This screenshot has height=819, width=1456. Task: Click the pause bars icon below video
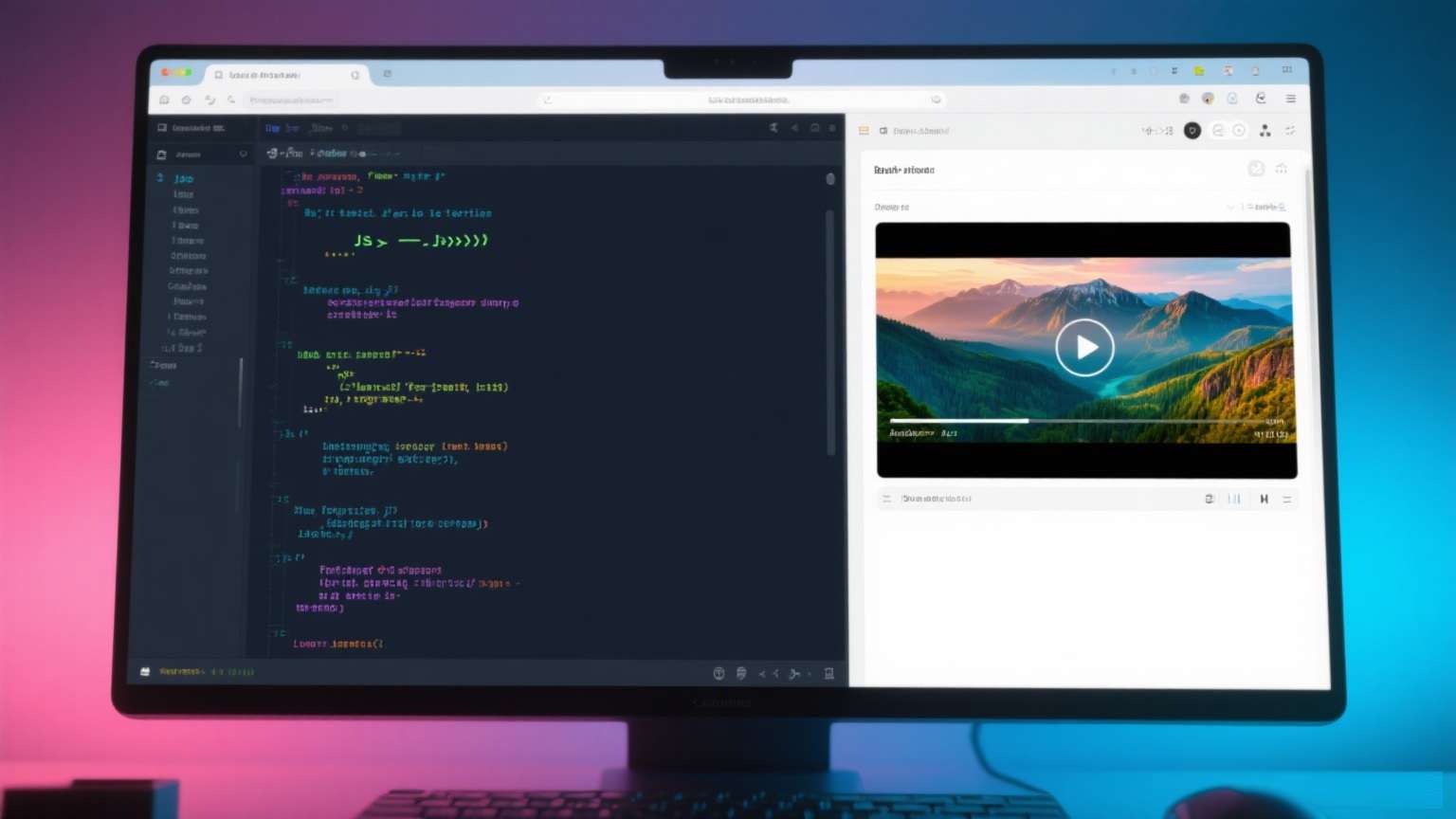pyautogui.click(x=1234, y=499)
